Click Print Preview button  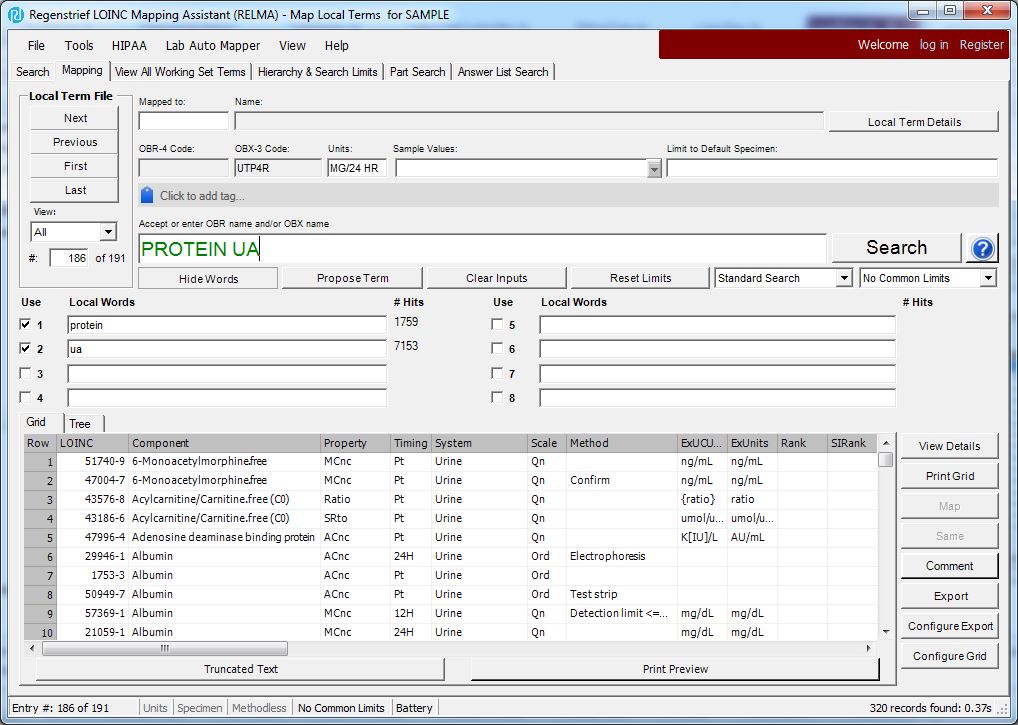tap(675, 669)
